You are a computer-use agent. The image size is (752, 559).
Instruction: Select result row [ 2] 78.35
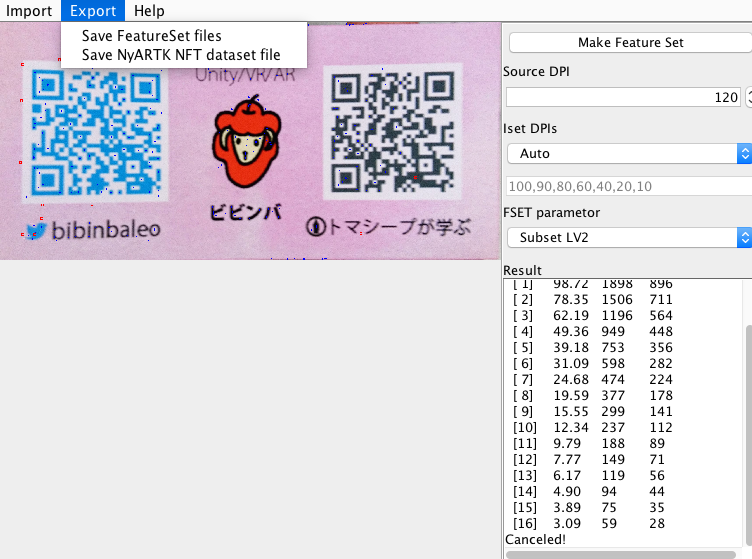[593, 300]
